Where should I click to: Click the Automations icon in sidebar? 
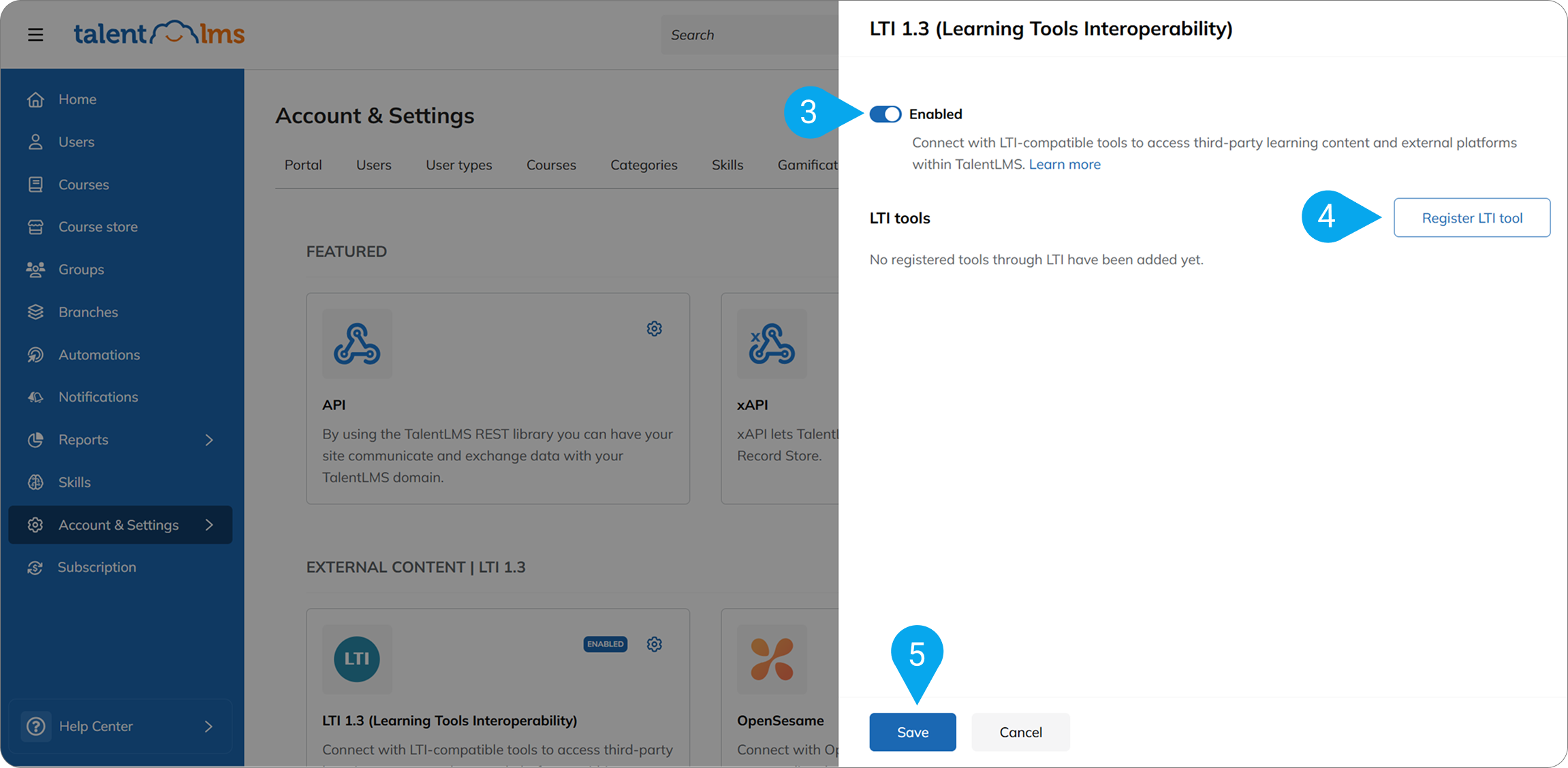(x=35, y=355)
